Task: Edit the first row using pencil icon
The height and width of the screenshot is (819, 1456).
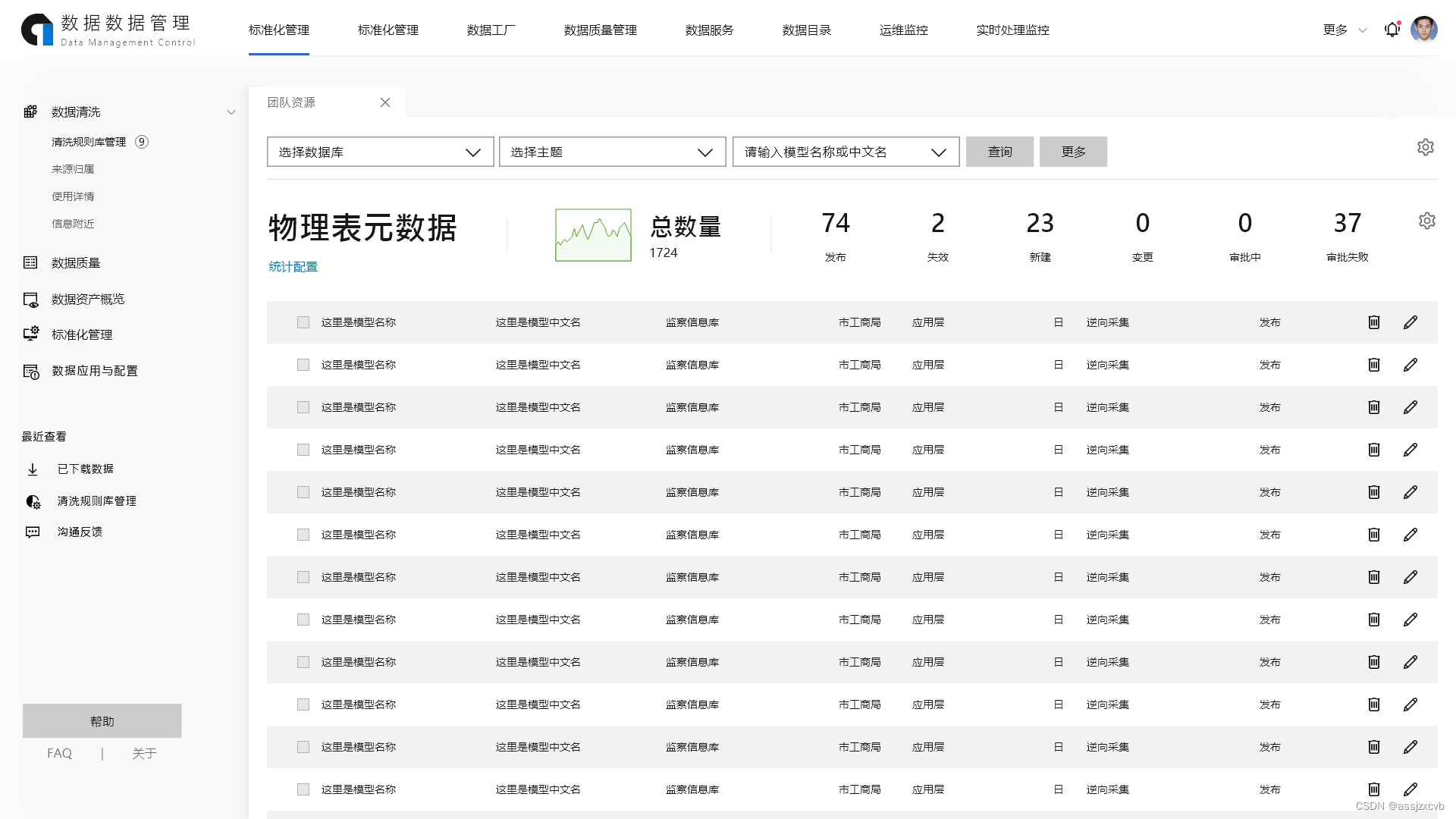Action: point(1410,322)
